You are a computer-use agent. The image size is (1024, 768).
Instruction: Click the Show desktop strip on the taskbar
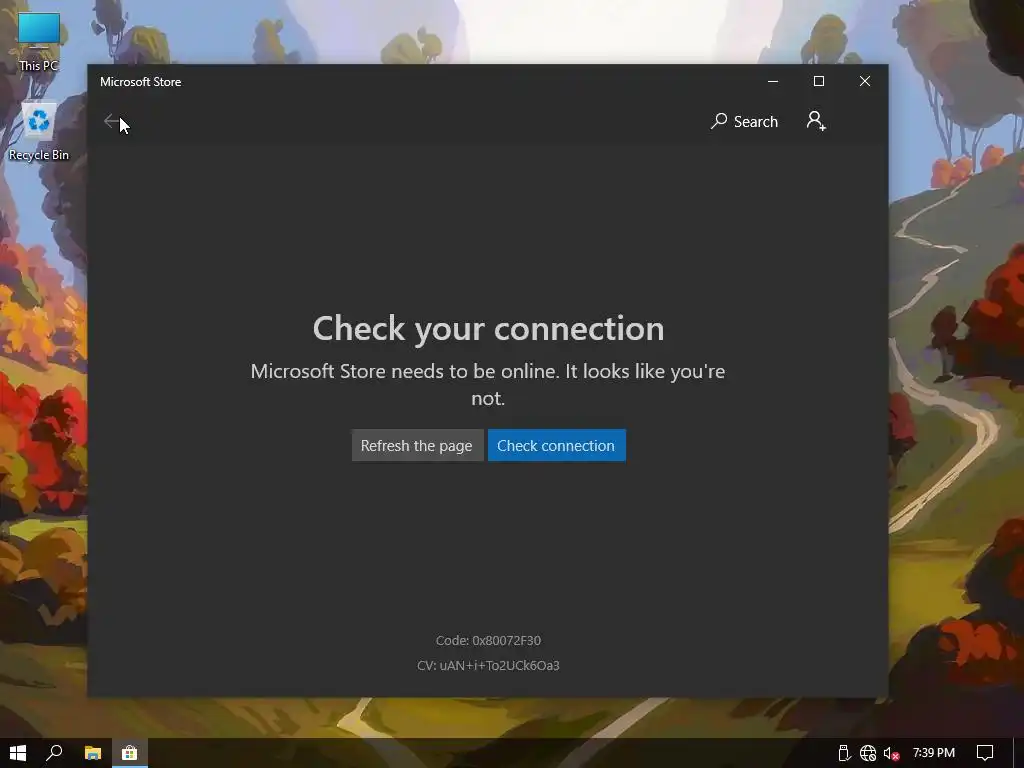(1019, 753)
